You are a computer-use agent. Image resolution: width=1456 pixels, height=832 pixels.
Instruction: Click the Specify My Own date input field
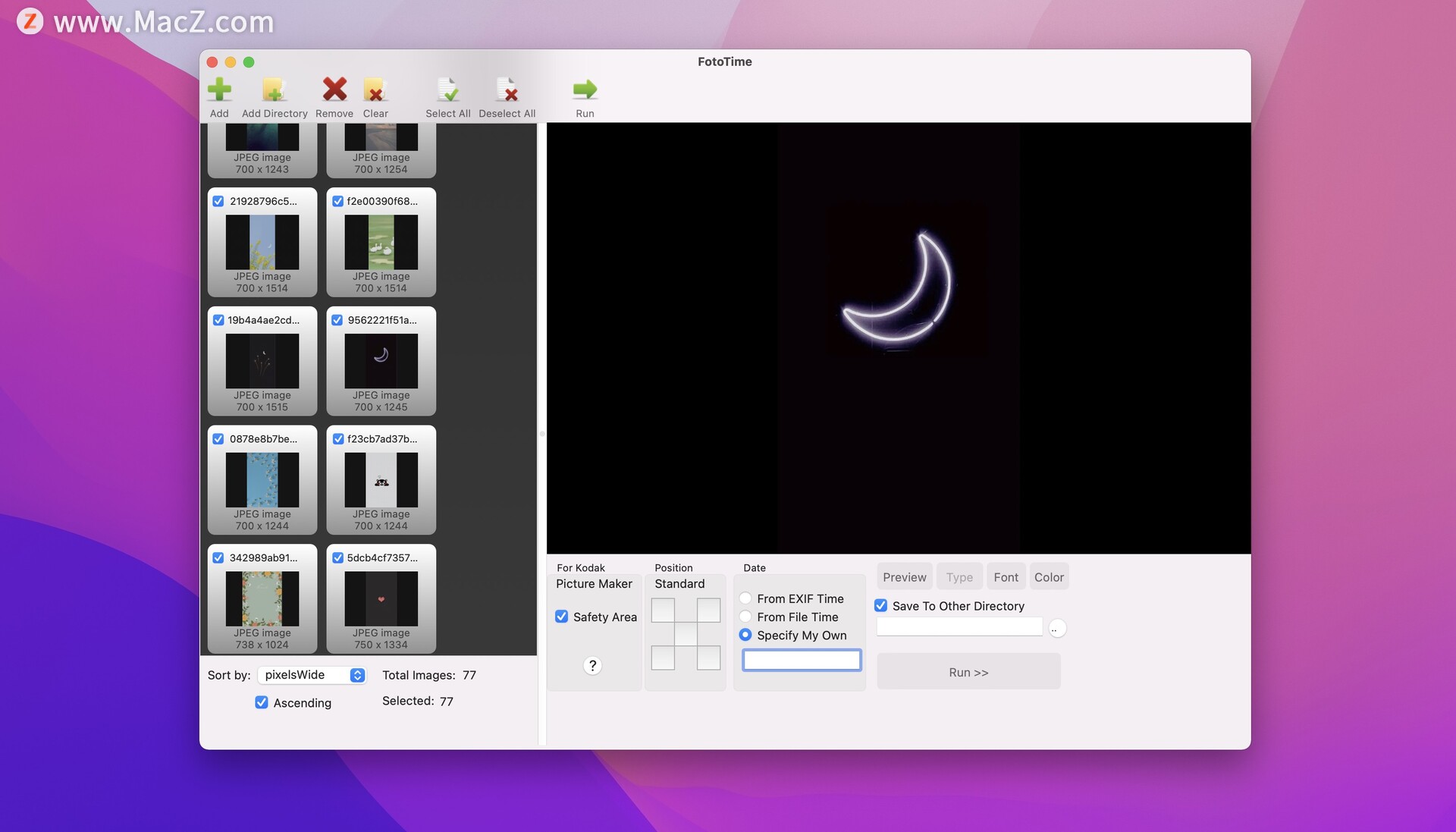[x=800, y=659]
